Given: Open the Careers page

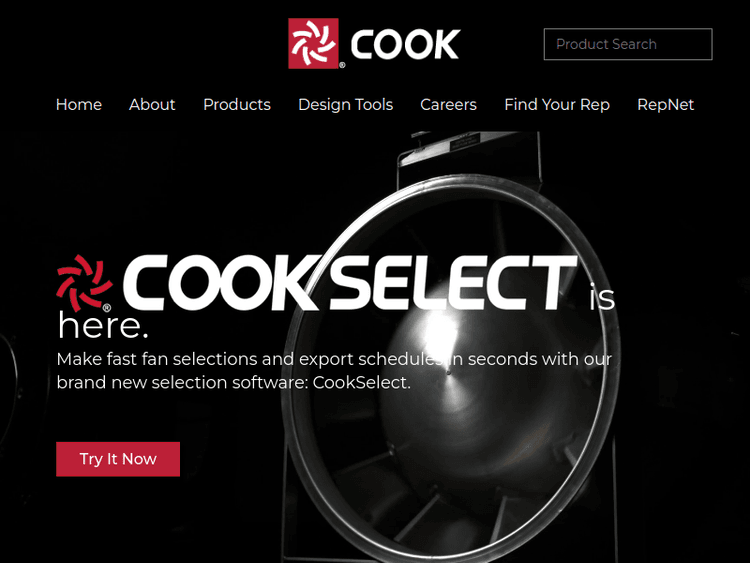Looking at the screenshot, I should pos(448,104).
